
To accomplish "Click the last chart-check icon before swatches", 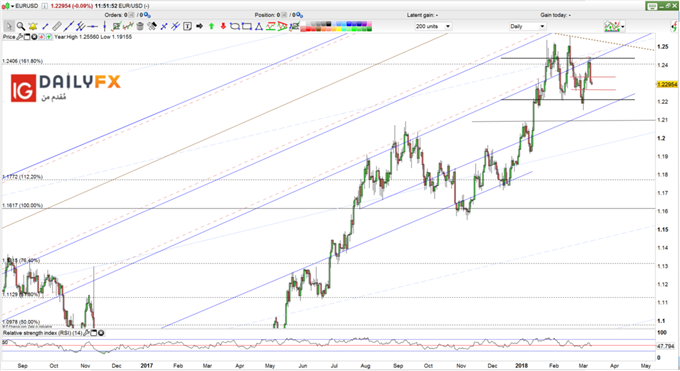I will 294,26.
